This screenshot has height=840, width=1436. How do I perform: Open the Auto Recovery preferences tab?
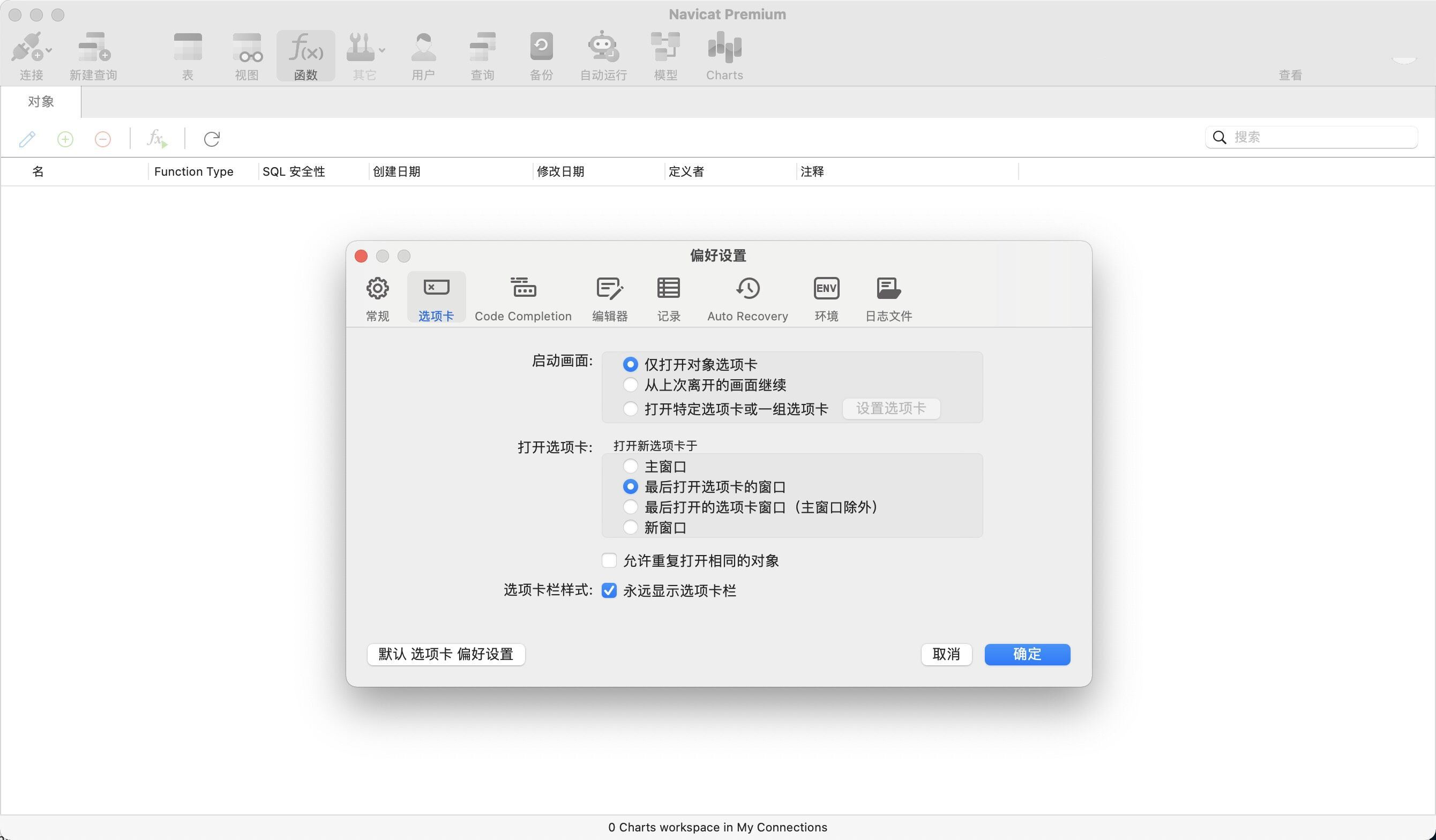pos(747,299)
